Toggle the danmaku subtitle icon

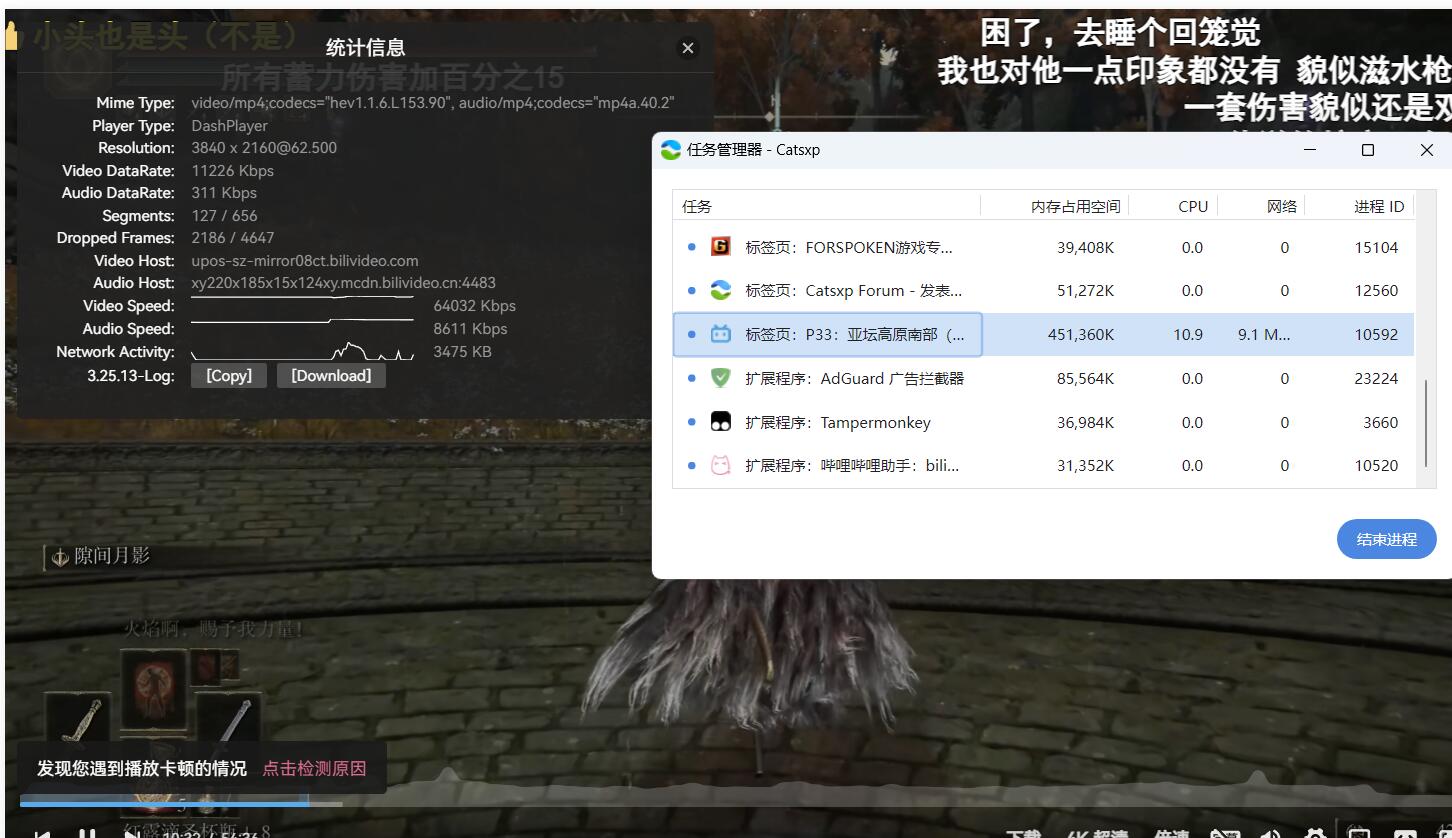(1224, 833)
